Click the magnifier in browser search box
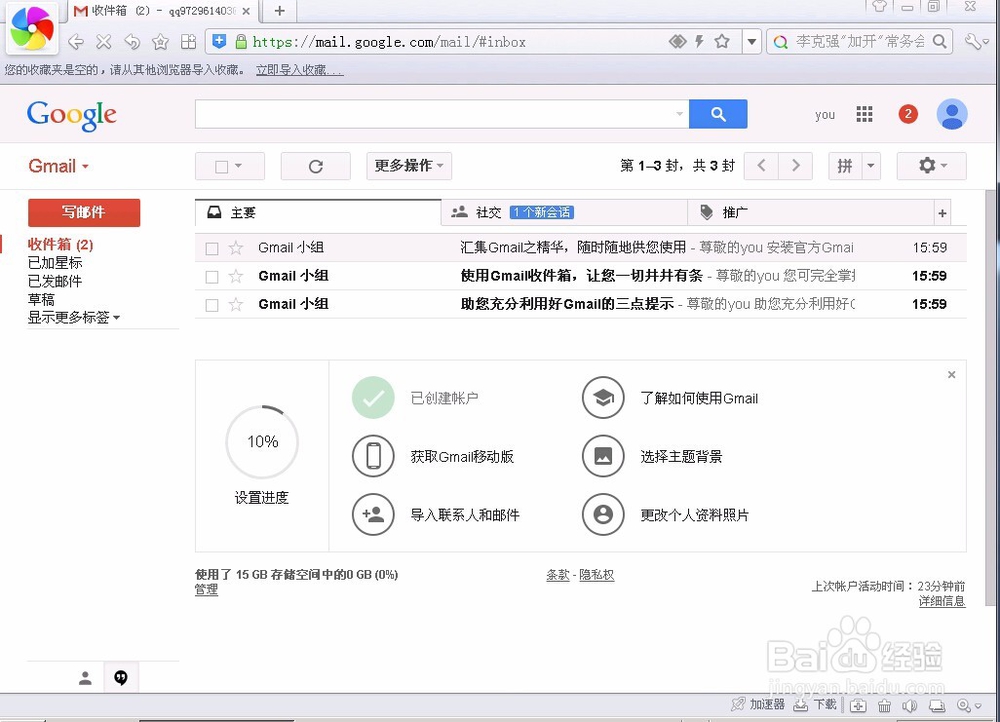 939,41
